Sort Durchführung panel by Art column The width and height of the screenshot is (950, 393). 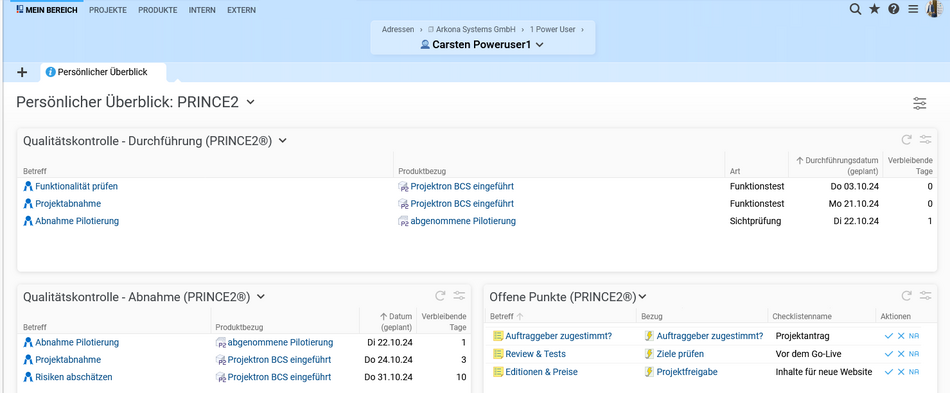click(x=735, y=171)
